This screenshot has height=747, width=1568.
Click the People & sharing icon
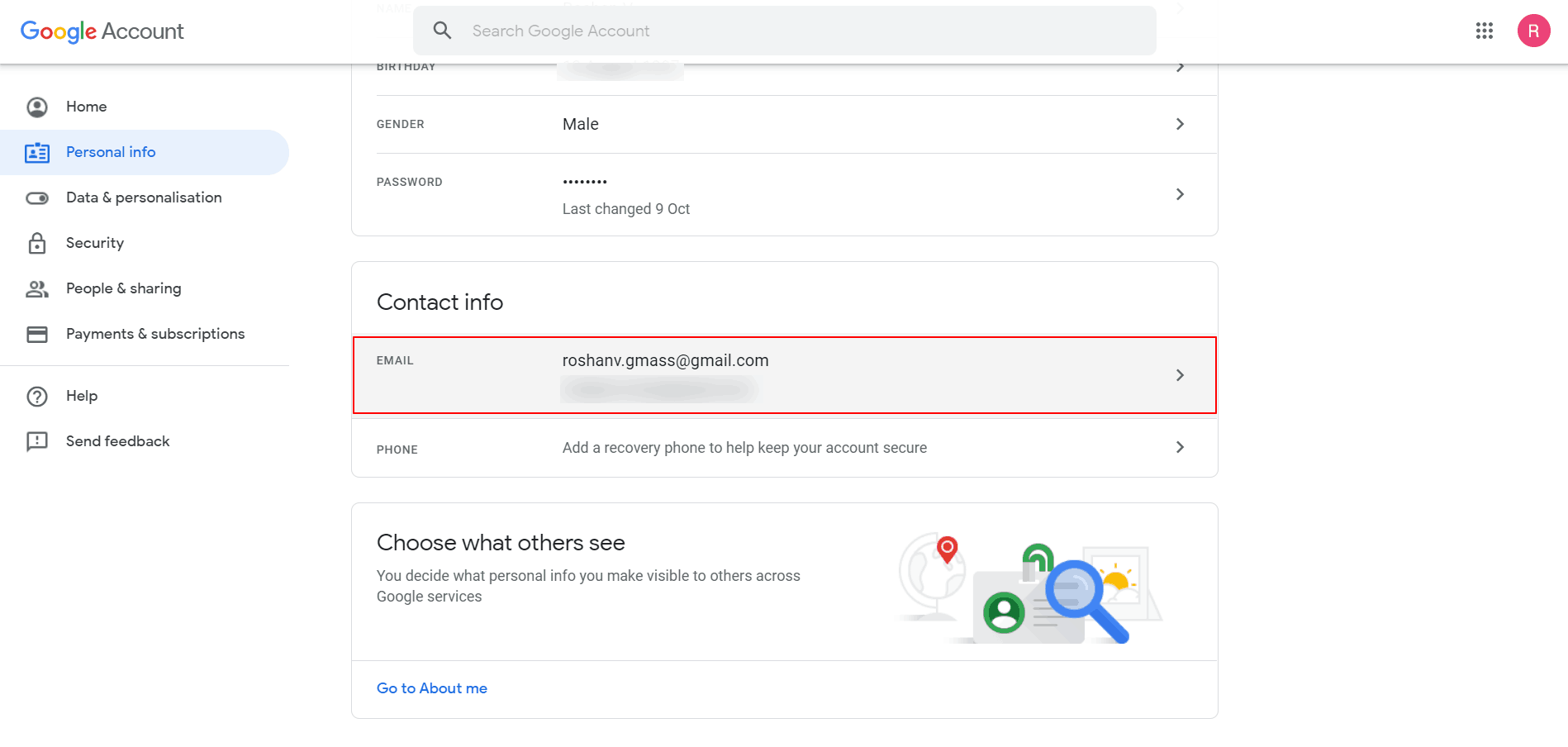click(37, 288)
